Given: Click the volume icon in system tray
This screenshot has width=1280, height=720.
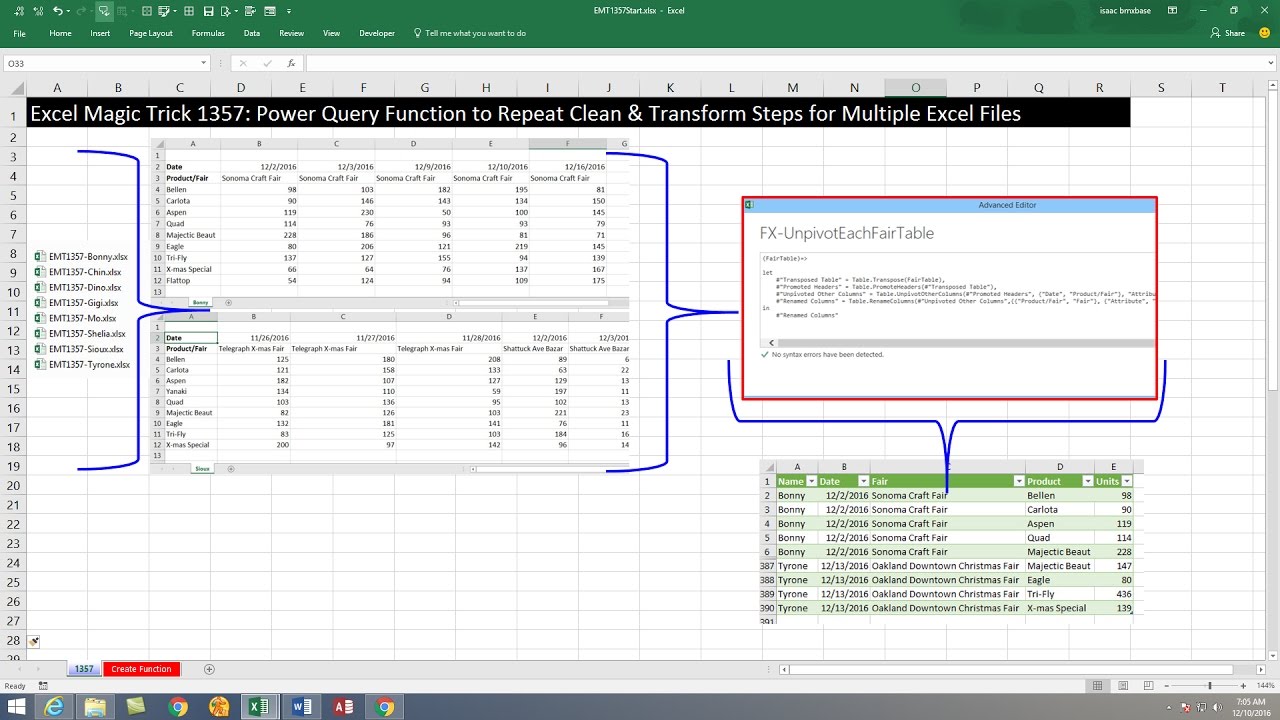Looking at the screenshot, I should click(x=1217, y=707).
